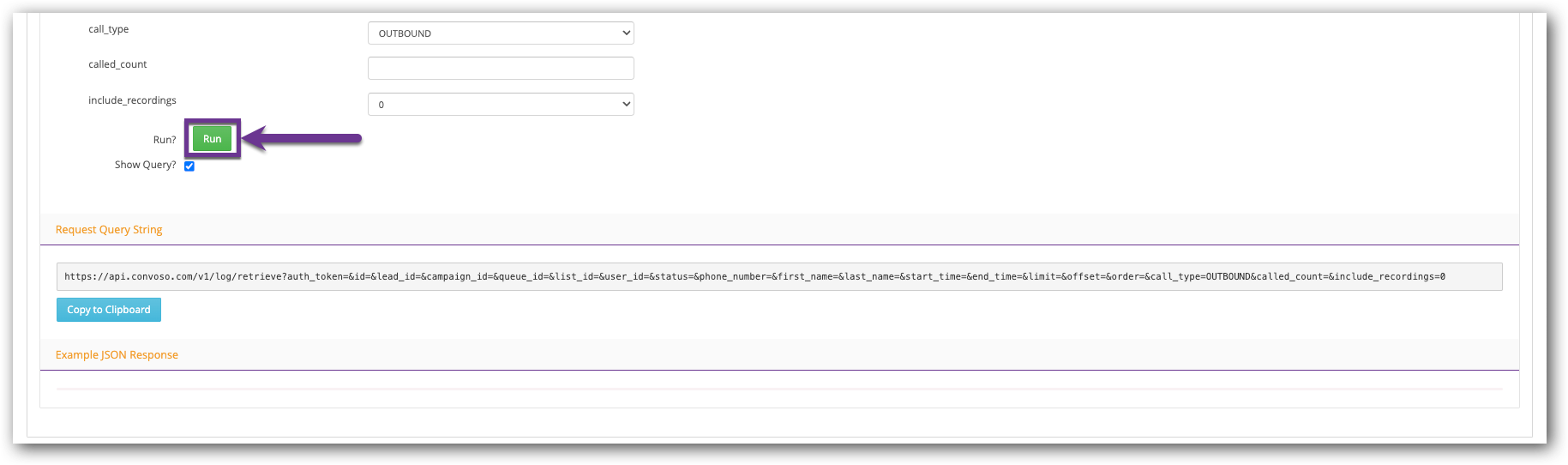
Task: Uncheck the Show Query checkbox
Action: coord(189,166)
